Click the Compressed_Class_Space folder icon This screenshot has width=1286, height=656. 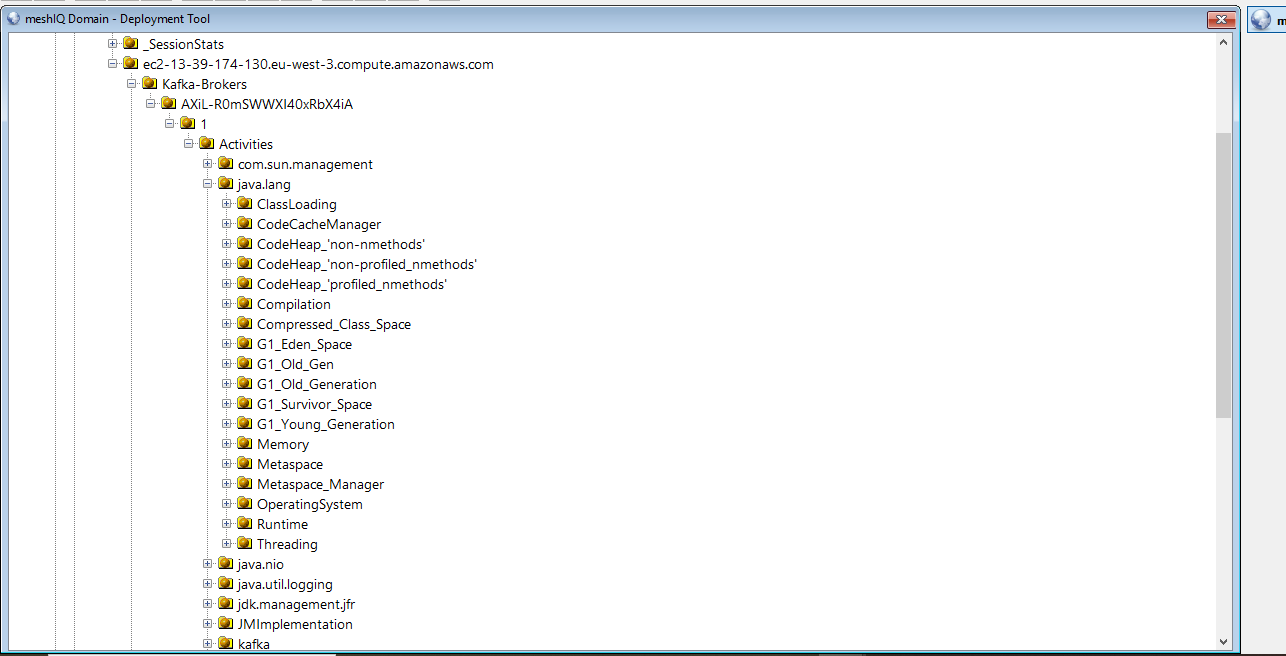click(245, 324)
